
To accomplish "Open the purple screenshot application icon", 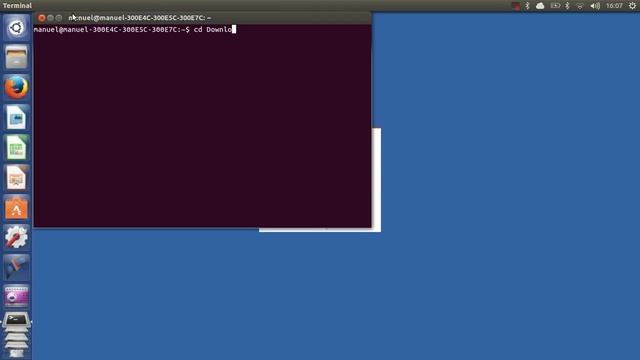I will (16, 297).
